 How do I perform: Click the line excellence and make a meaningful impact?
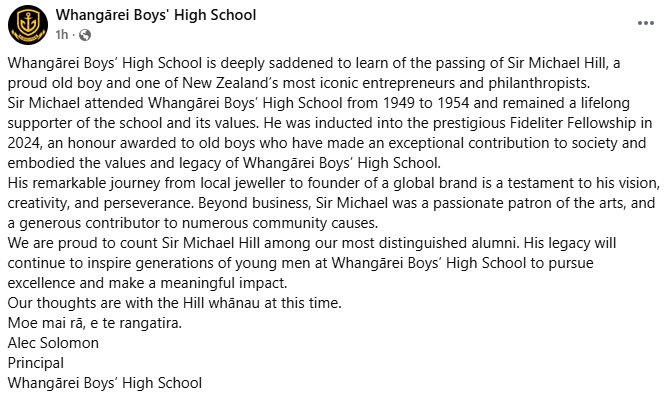click(x=148, y=283)
